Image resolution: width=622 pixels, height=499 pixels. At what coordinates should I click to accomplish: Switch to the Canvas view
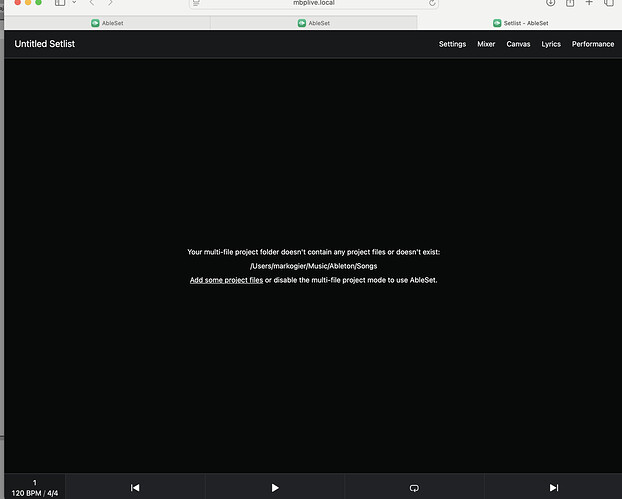(518, 44)
